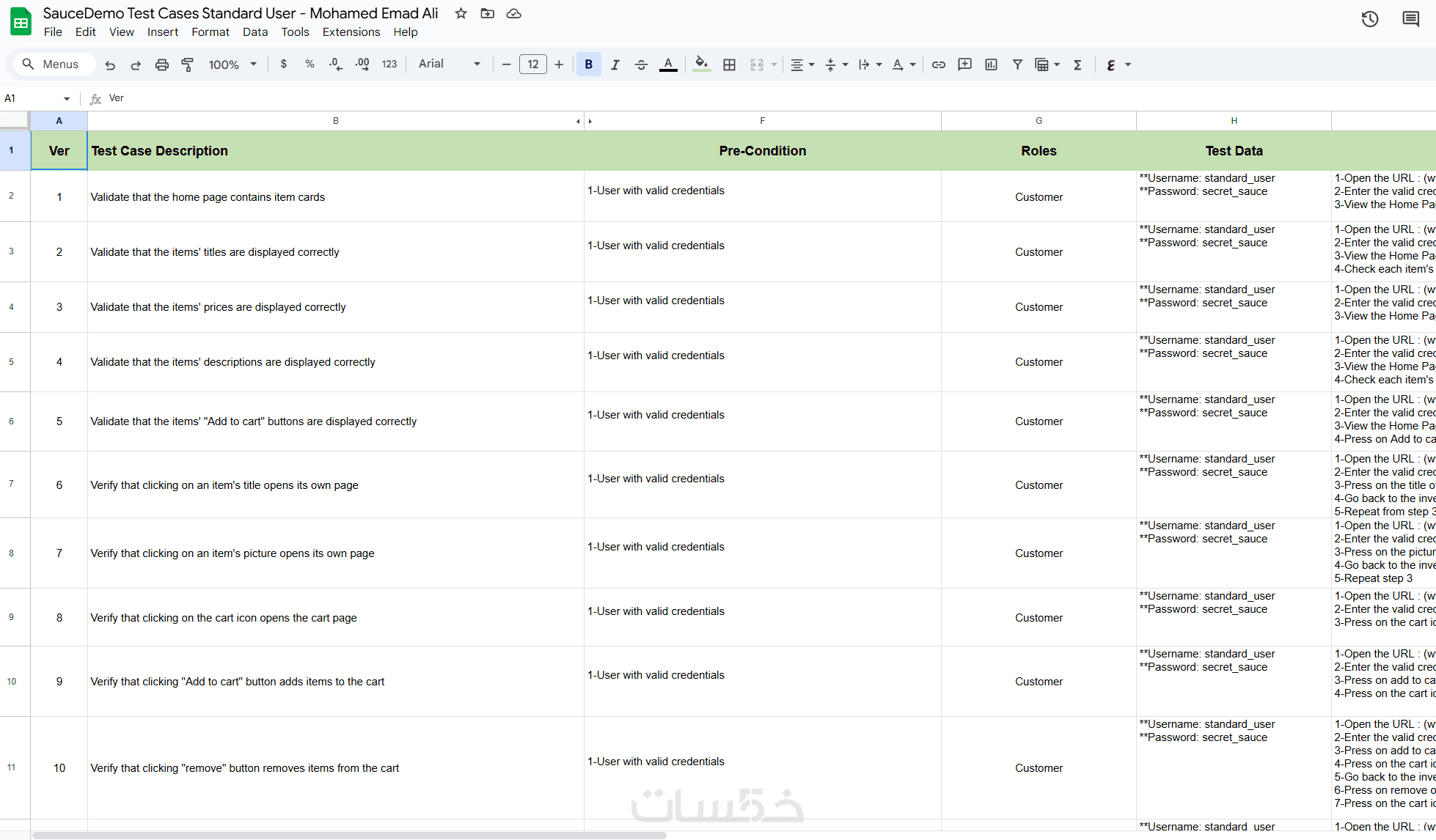Click the Print icon
Screen dimensions: 1436x840
point(162,65)
